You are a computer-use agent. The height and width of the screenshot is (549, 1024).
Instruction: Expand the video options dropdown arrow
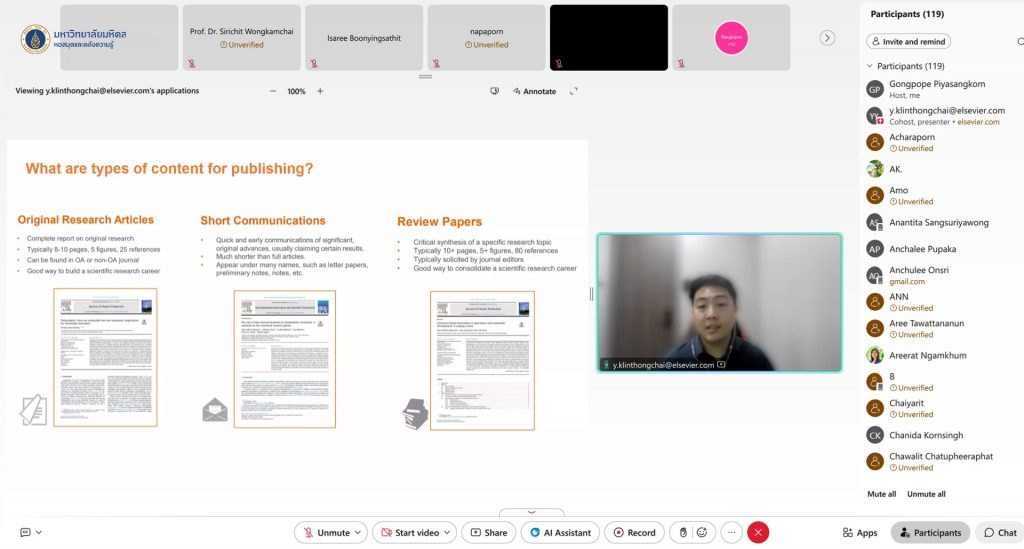(448, 533)
